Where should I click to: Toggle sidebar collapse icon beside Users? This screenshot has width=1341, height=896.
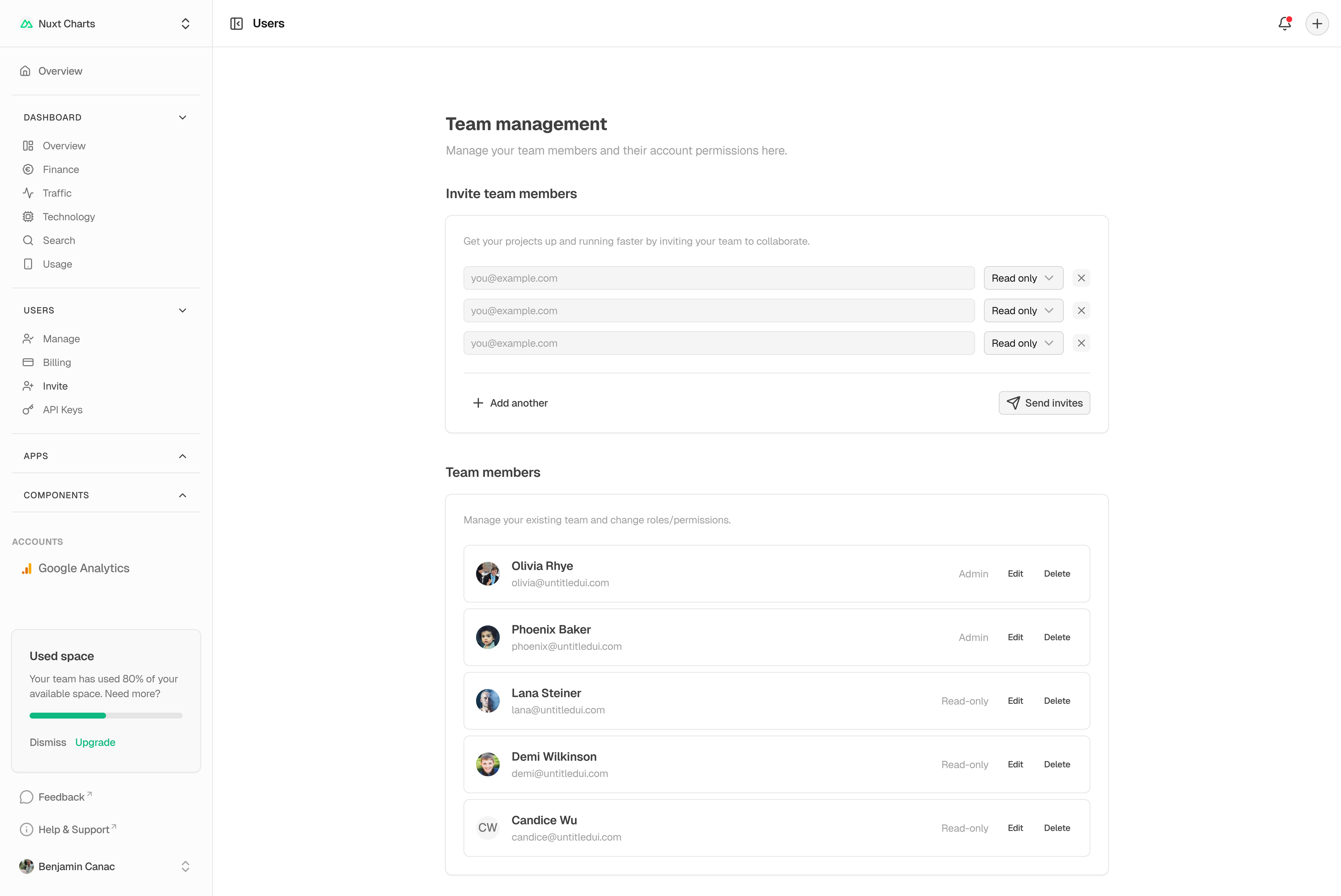(x=236, y=23)
